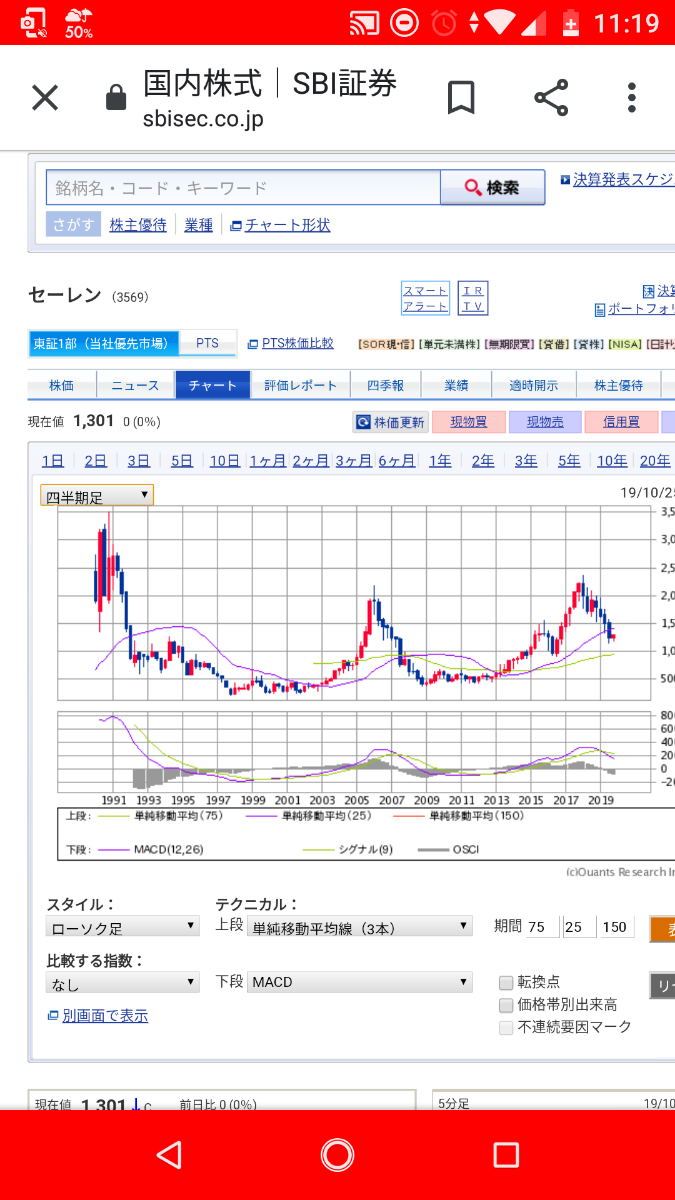
Task: Toggle the 不連続要因マーク checkbox
Action: point(507,1027)
